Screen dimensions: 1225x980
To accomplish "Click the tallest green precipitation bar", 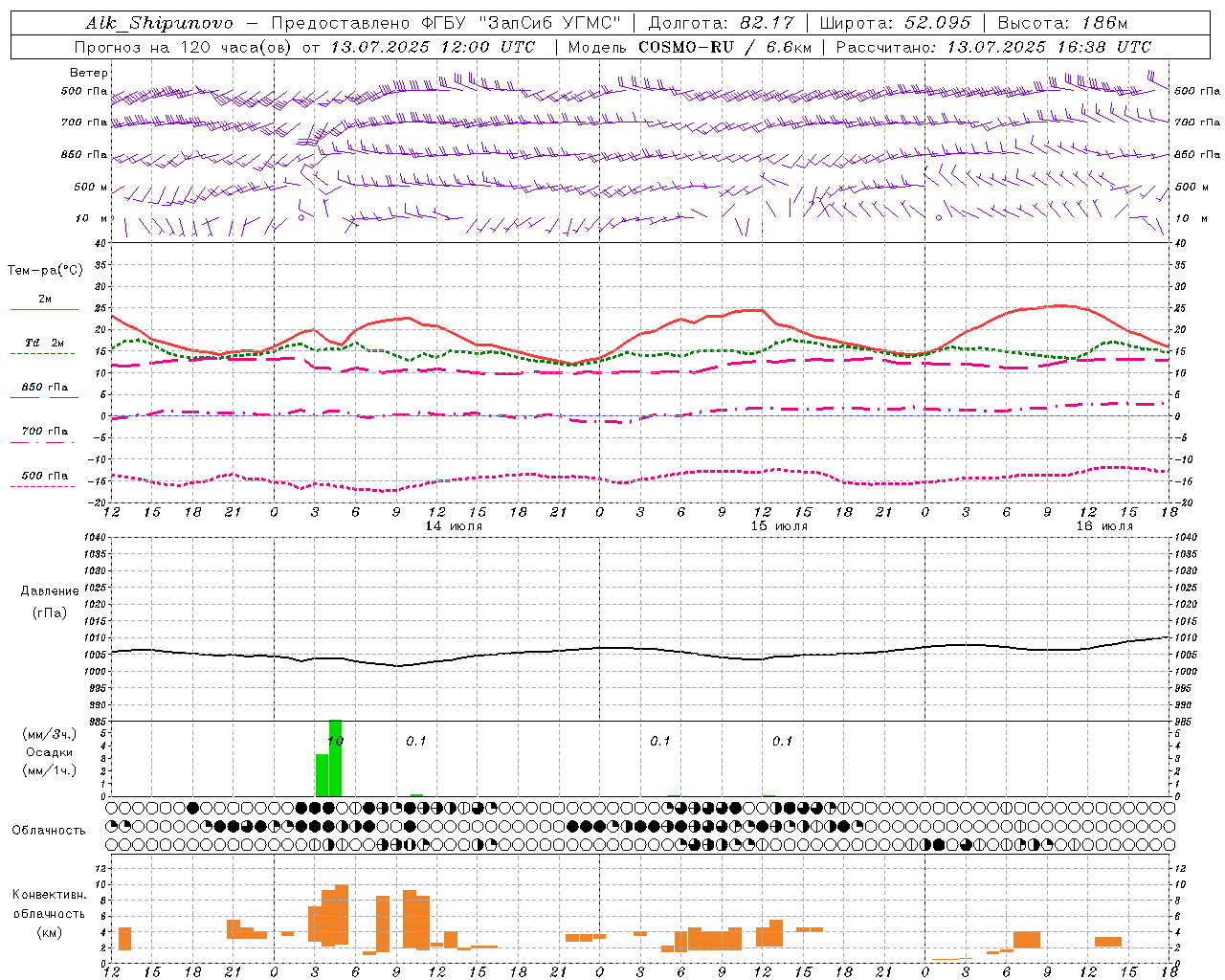I will [x=335, y=758].
